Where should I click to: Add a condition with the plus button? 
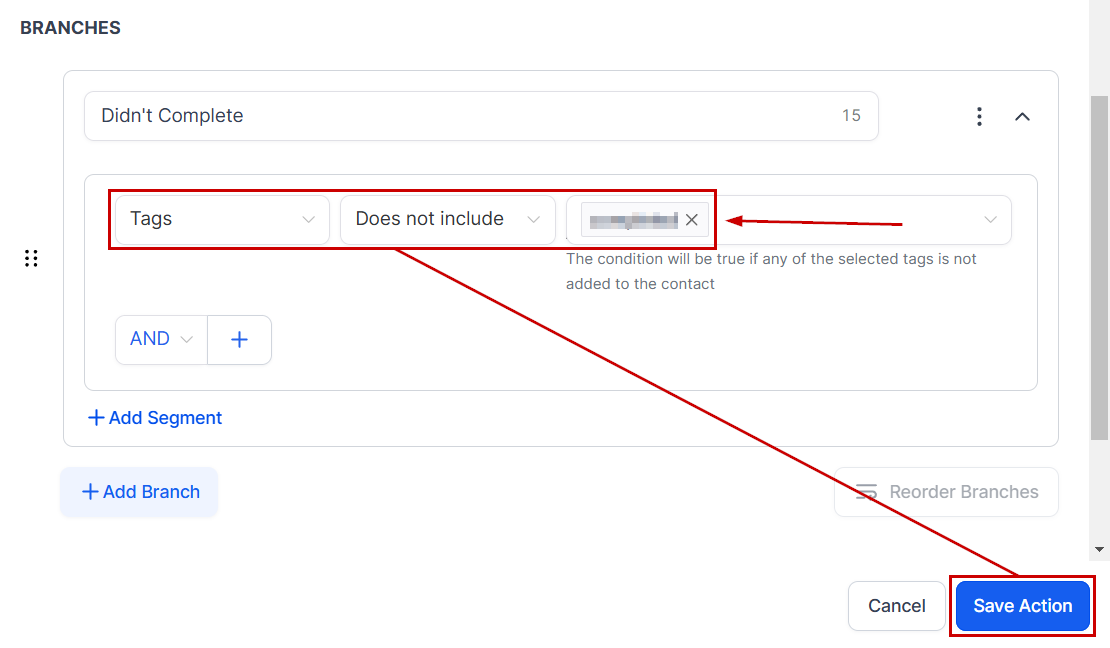pyautogui.click(x=239, y=340)
